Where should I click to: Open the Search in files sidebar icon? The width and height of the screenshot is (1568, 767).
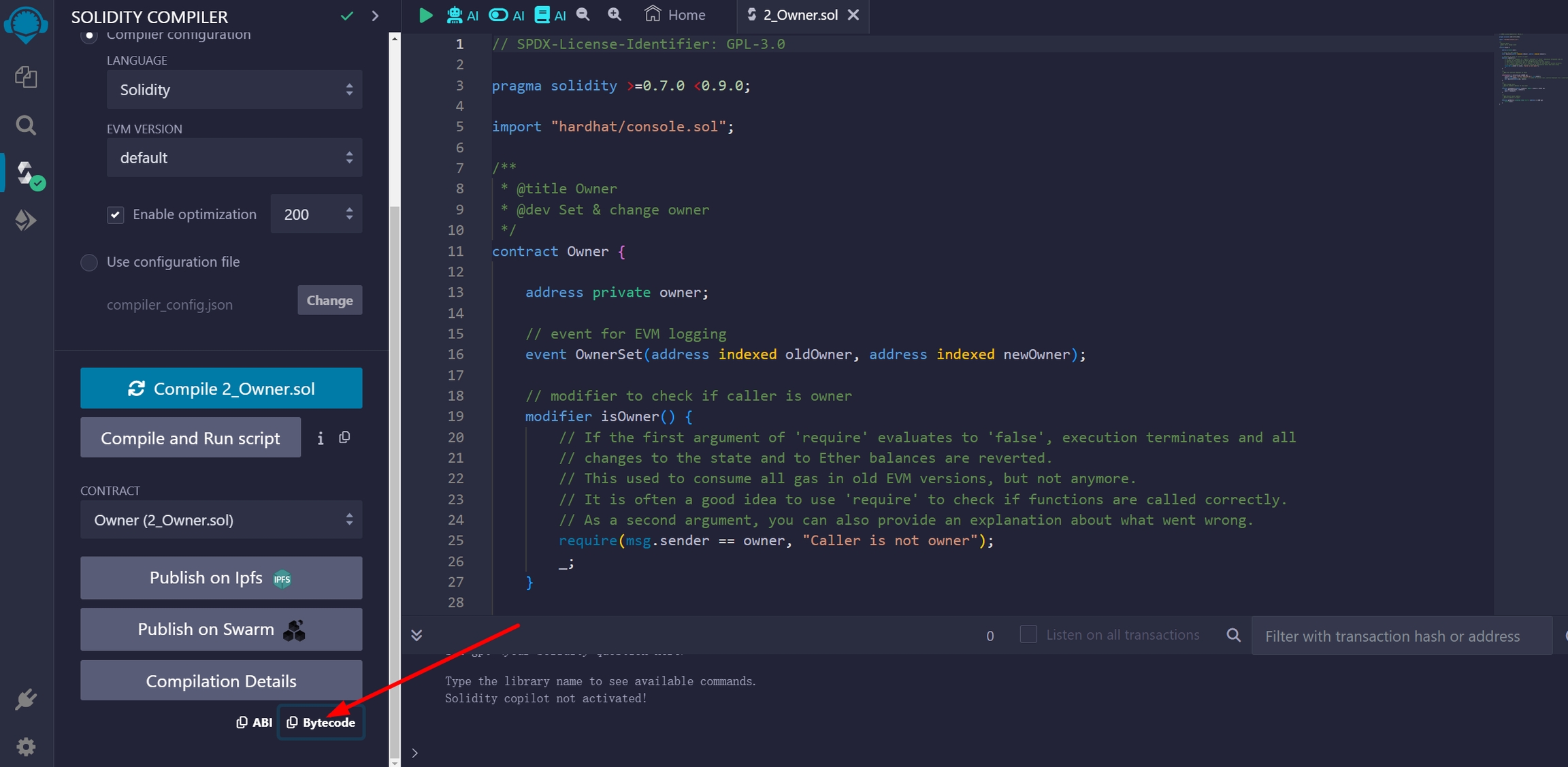tap(26, 125)
